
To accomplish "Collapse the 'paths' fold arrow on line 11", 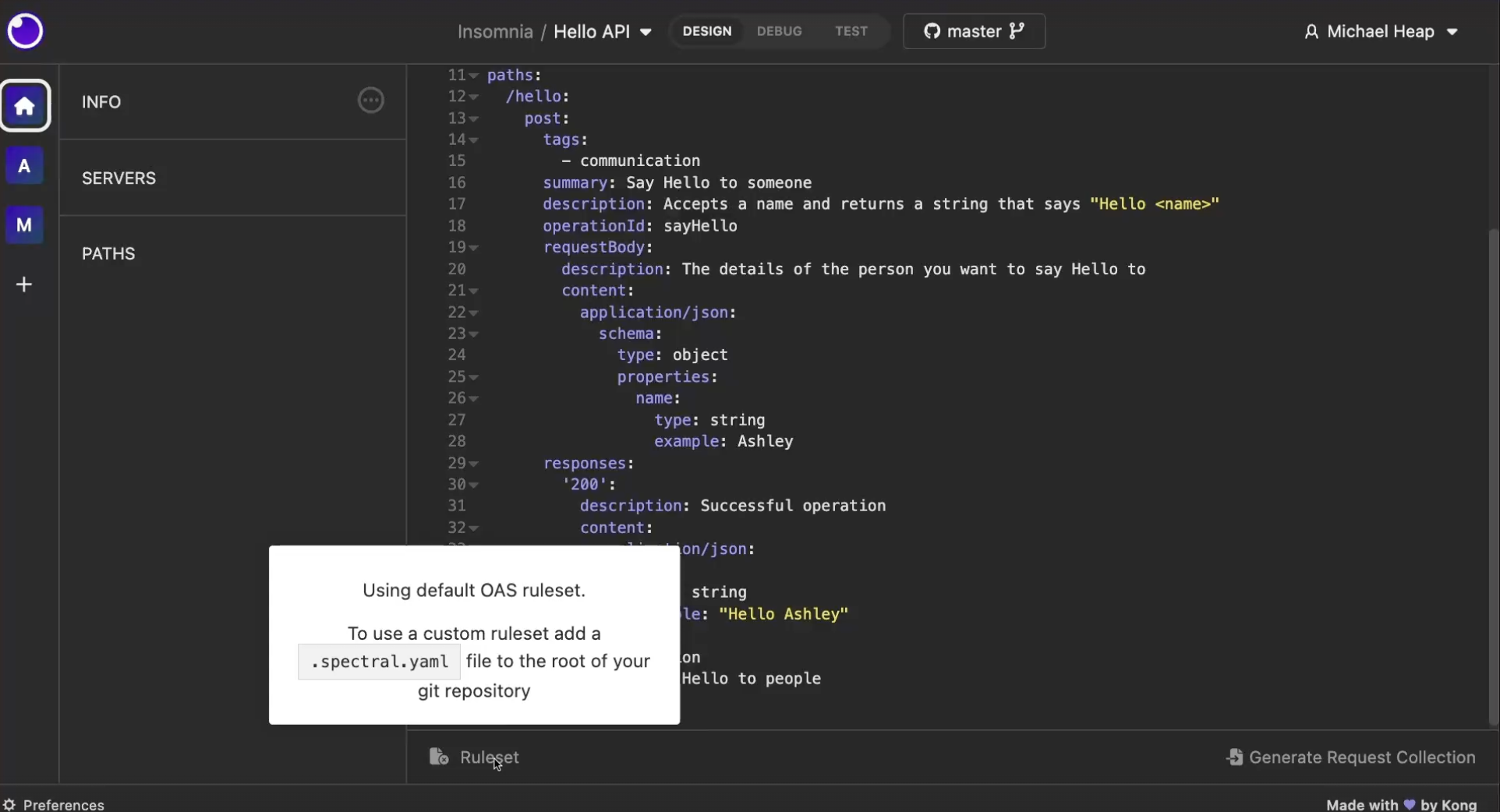I will click(473, 76).
